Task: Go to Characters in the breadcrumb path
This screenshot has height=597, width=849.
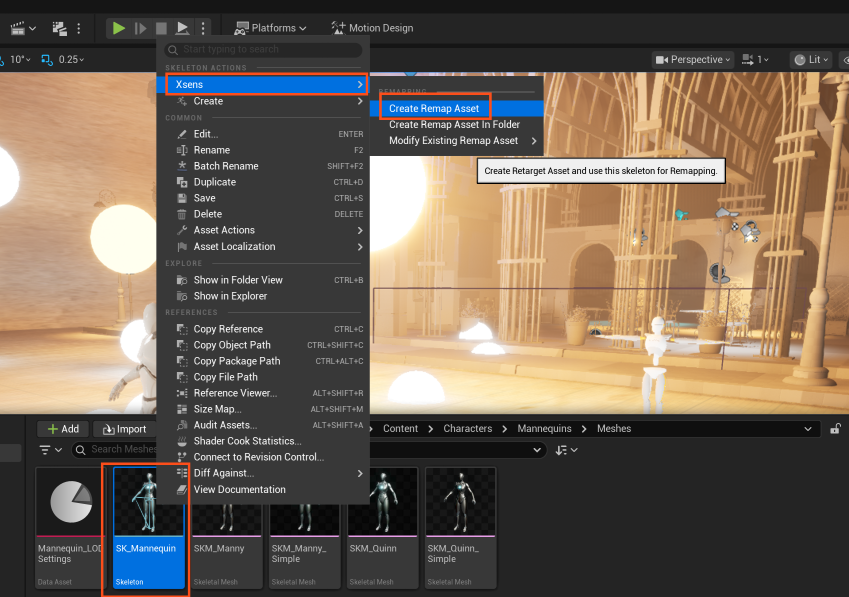Action: [467, 429]
